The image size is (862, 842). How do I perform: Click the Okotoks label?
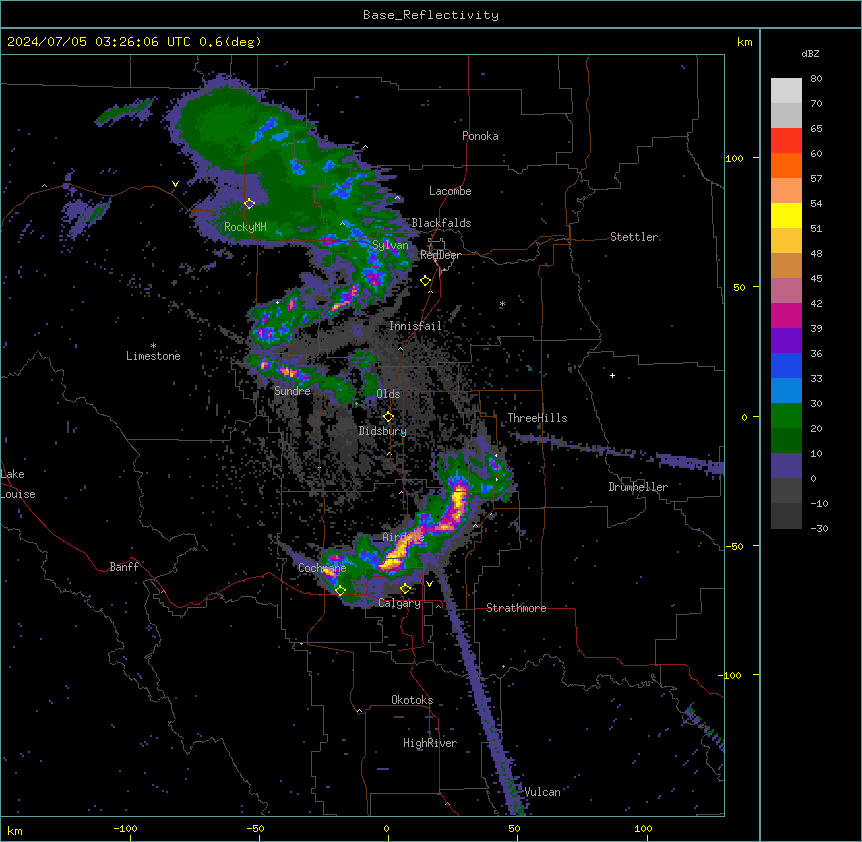(x=412, y=700)
